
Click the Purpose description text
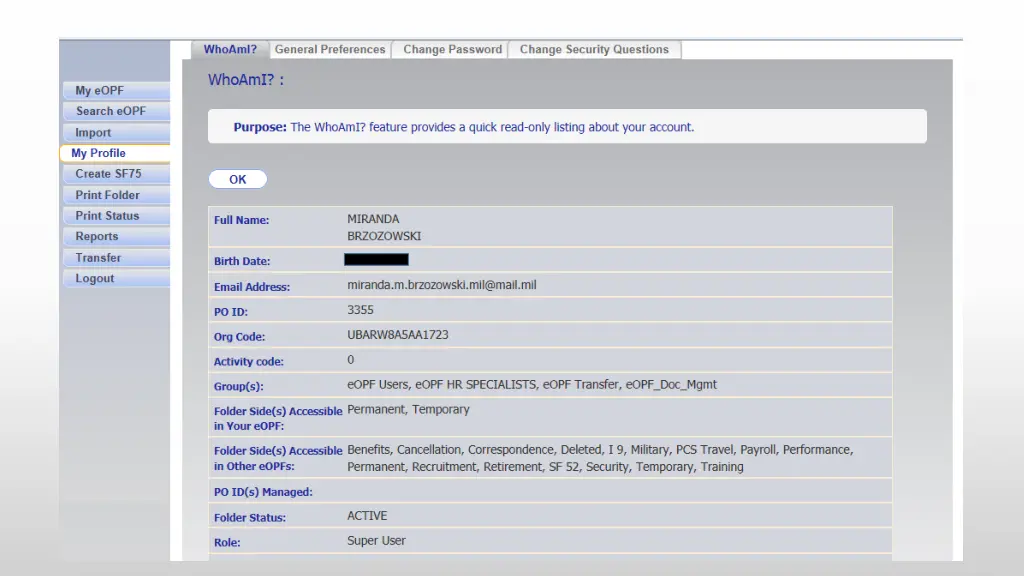pyautogui.click(x=464, y=127)
